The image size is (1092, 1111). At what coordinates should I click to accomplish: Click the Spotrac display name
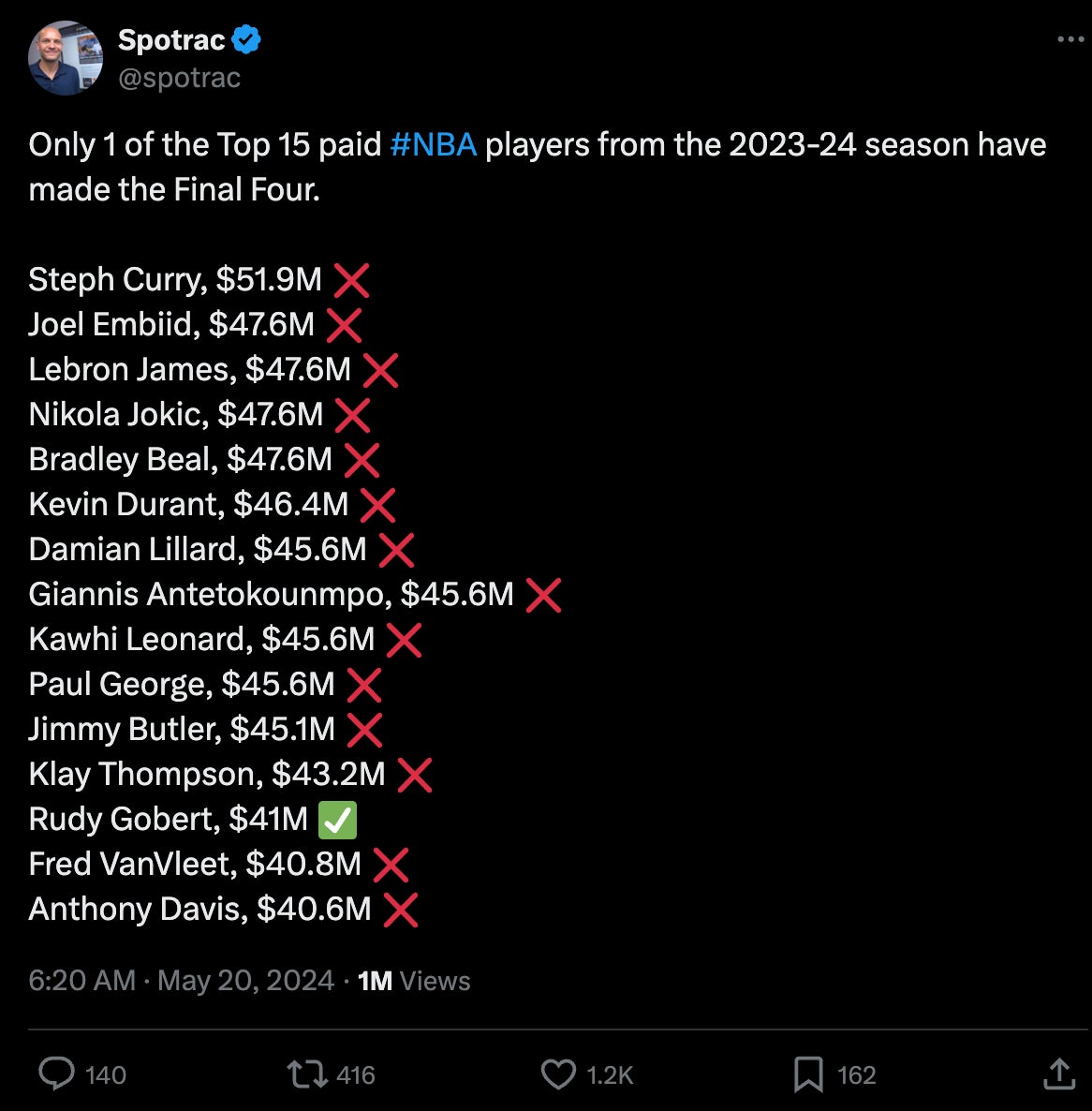(x=171, y=40)
